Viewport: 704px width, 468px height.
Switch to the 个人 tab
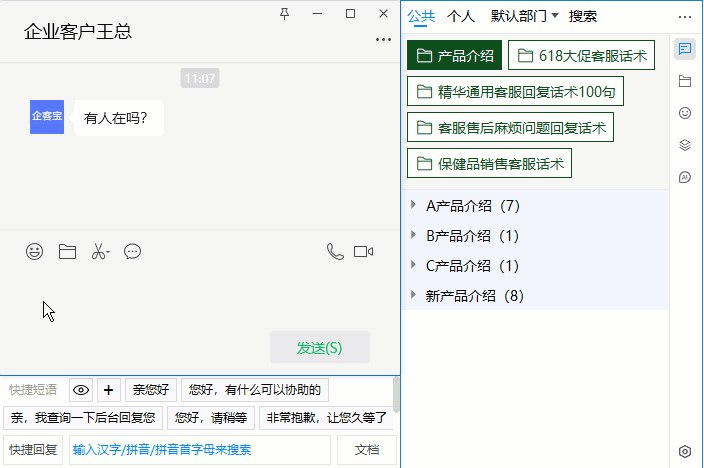(461, 16)
